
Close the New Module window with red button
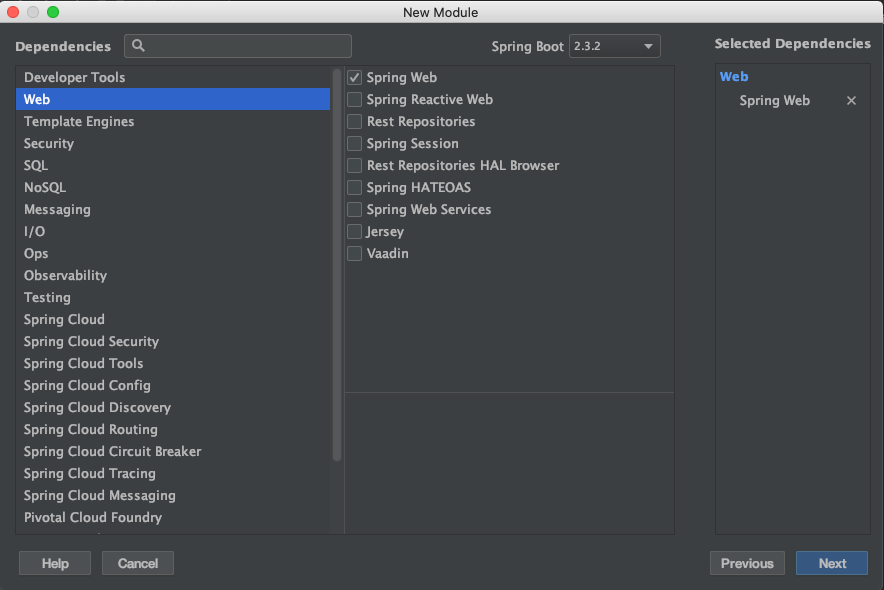point(13,12)
